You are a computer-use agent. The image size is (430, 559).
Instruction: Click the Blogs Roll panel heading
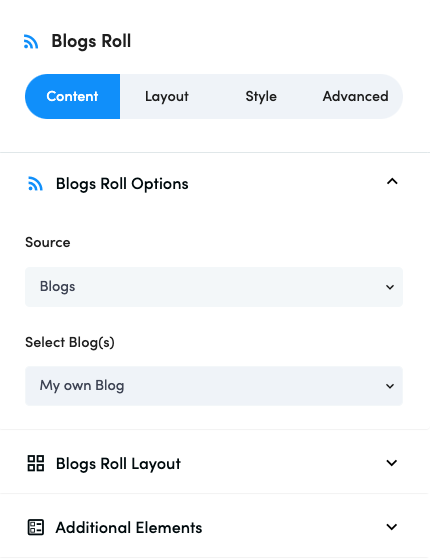pyautogui.click(x=91, y=41)
